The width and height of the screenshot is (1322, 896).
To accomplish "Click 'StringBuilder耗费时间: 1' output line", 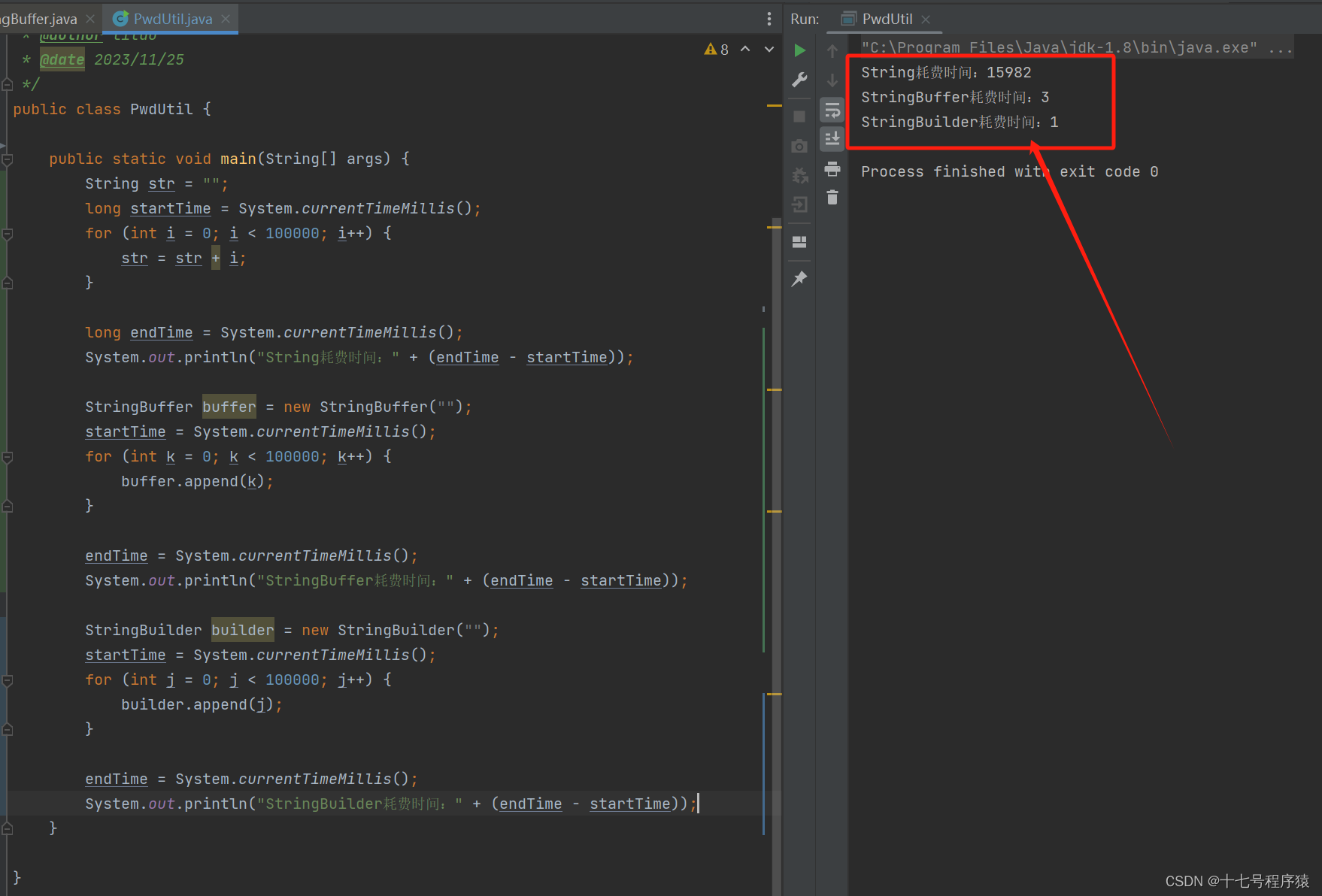I will [960, 122].
